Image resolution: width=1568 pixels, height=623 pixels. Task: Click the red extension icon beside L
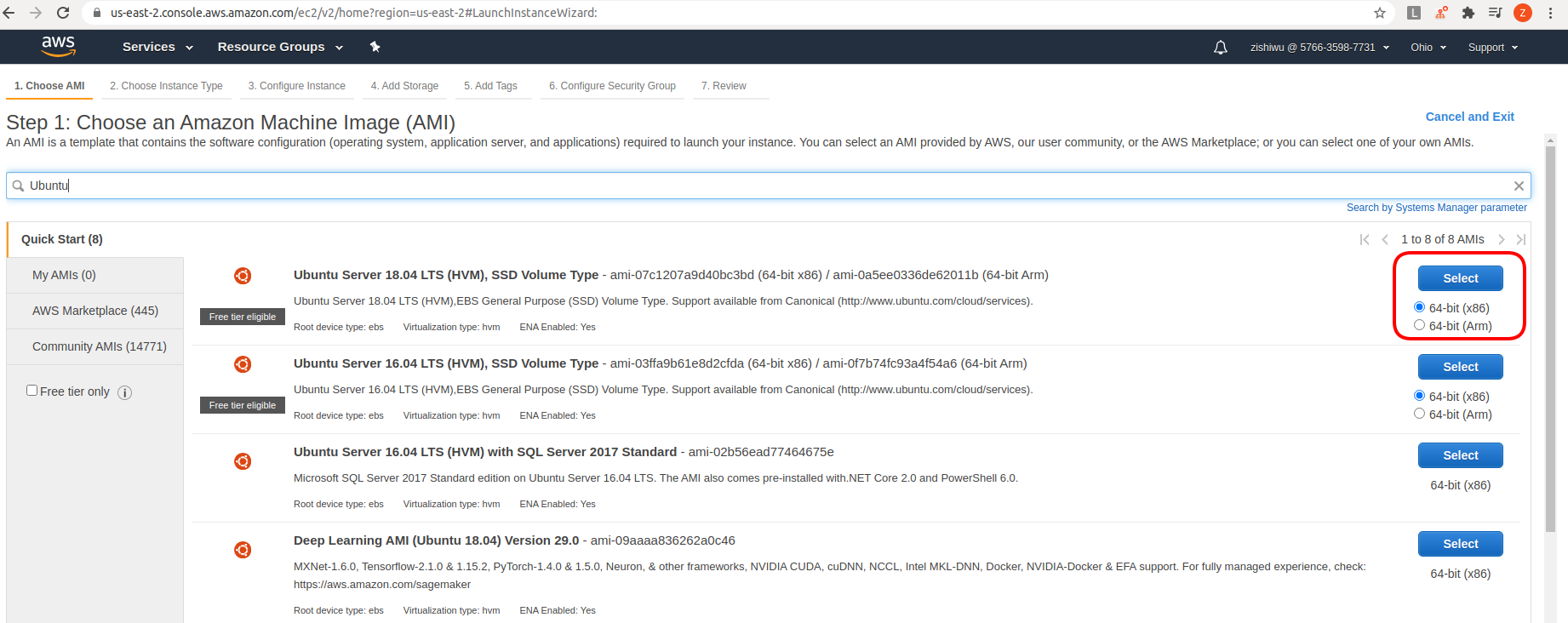pyautogui.click(x=1441, y=13)
